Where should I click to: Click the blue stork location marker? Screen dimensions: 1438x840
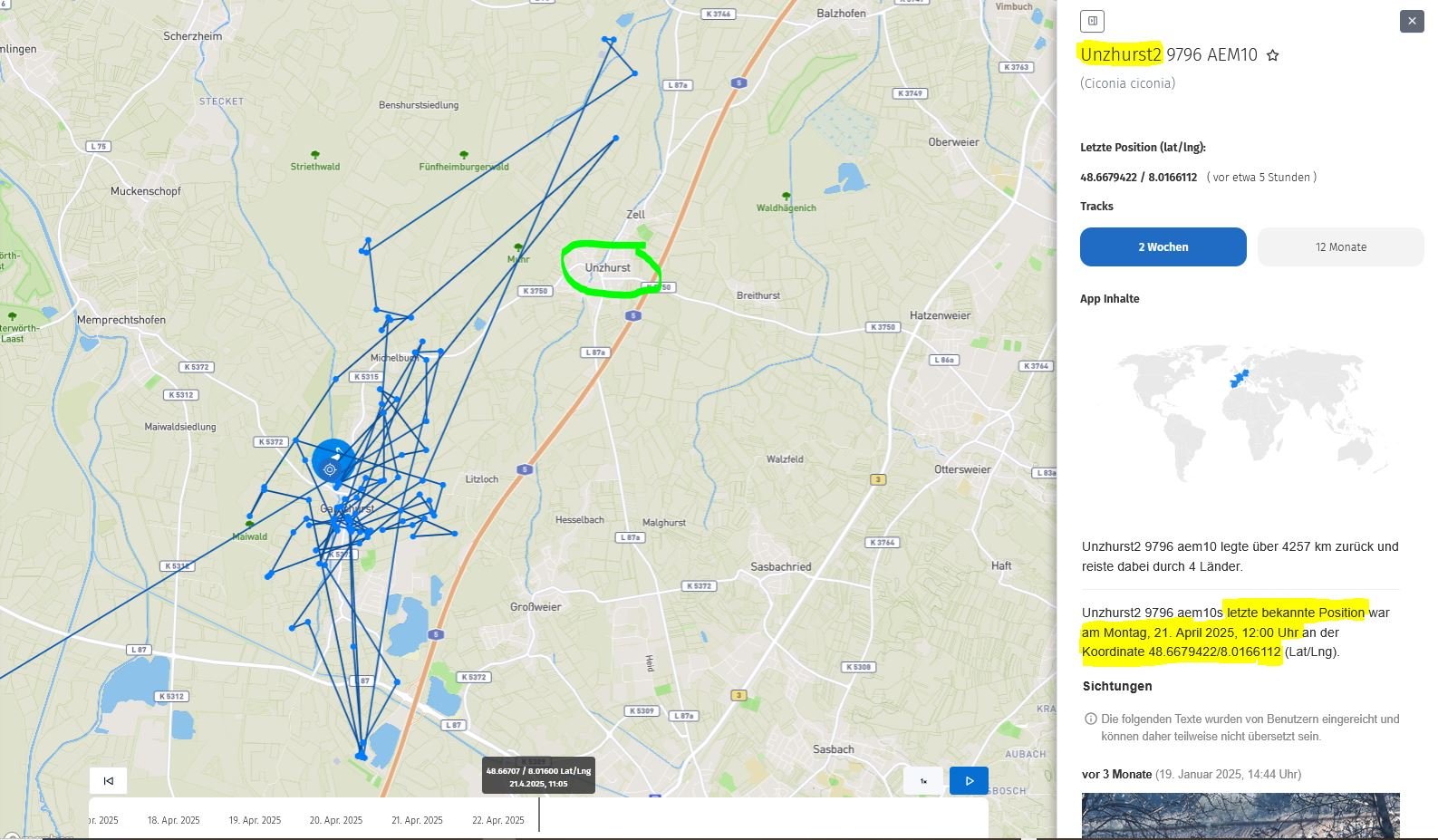[x=333, y=461]
